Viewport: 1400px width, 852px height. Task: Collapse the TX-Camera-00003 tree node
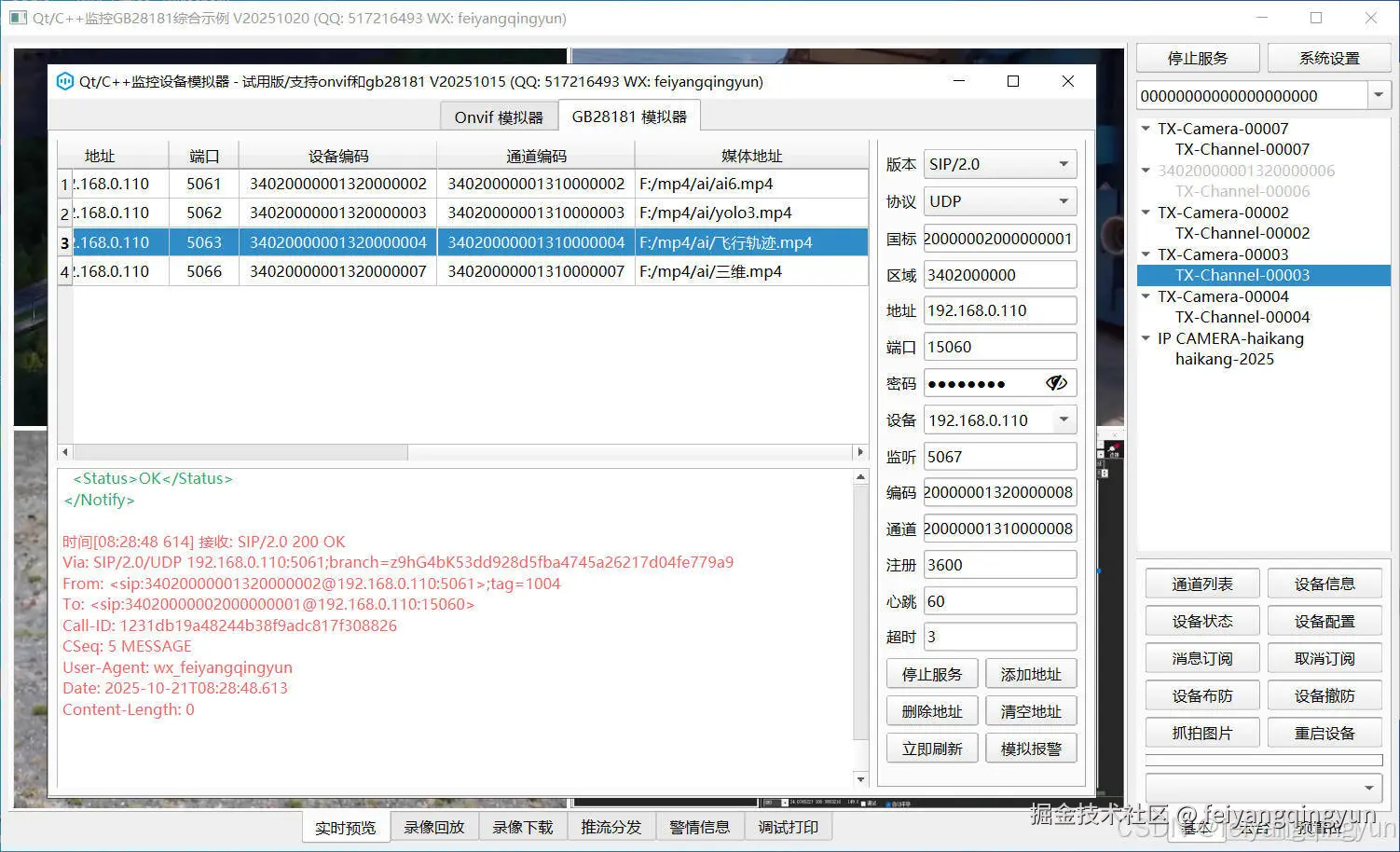point(1146,254)
